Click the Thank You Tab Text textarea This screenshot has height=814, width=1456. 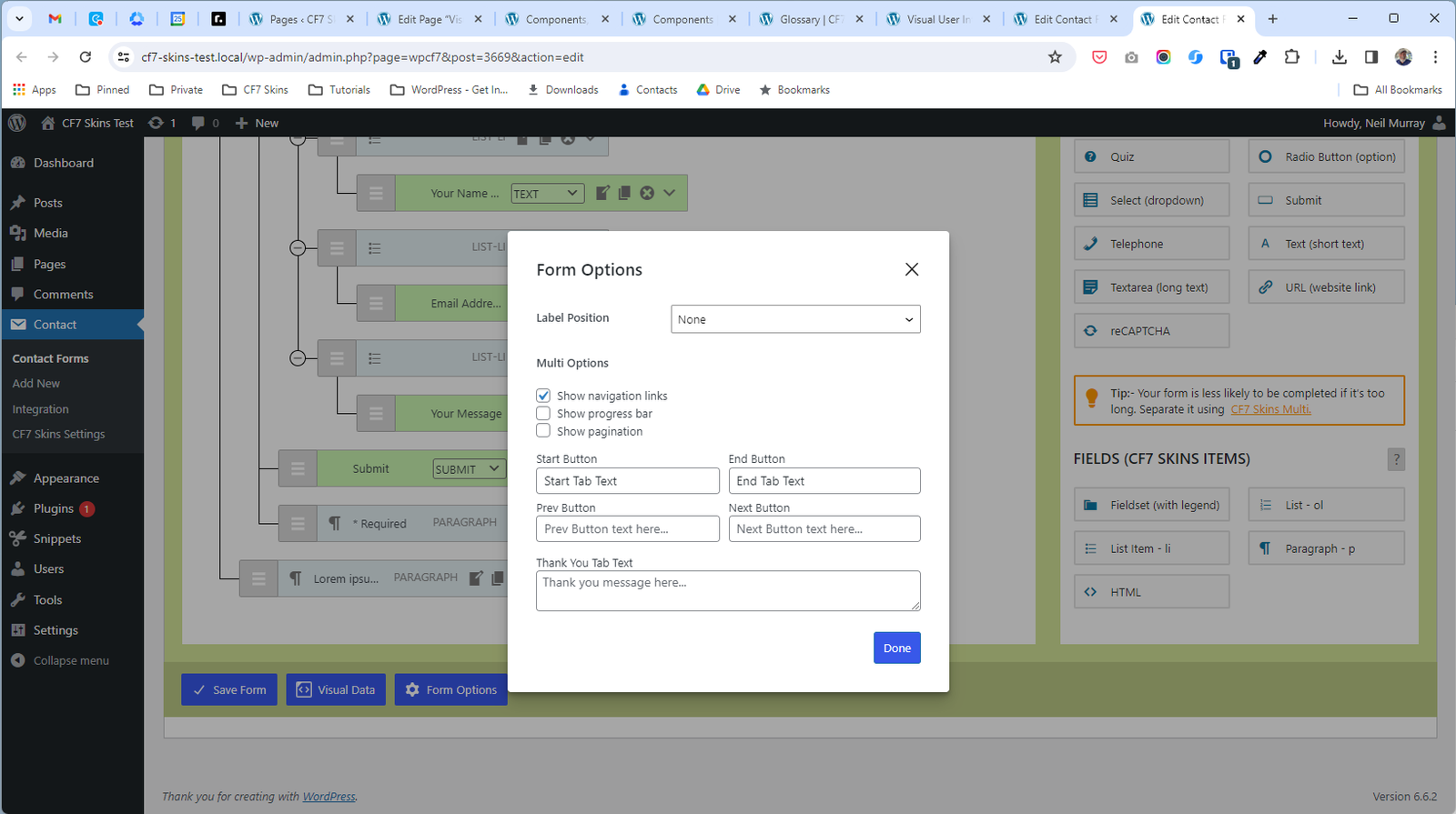coord(727,590)
